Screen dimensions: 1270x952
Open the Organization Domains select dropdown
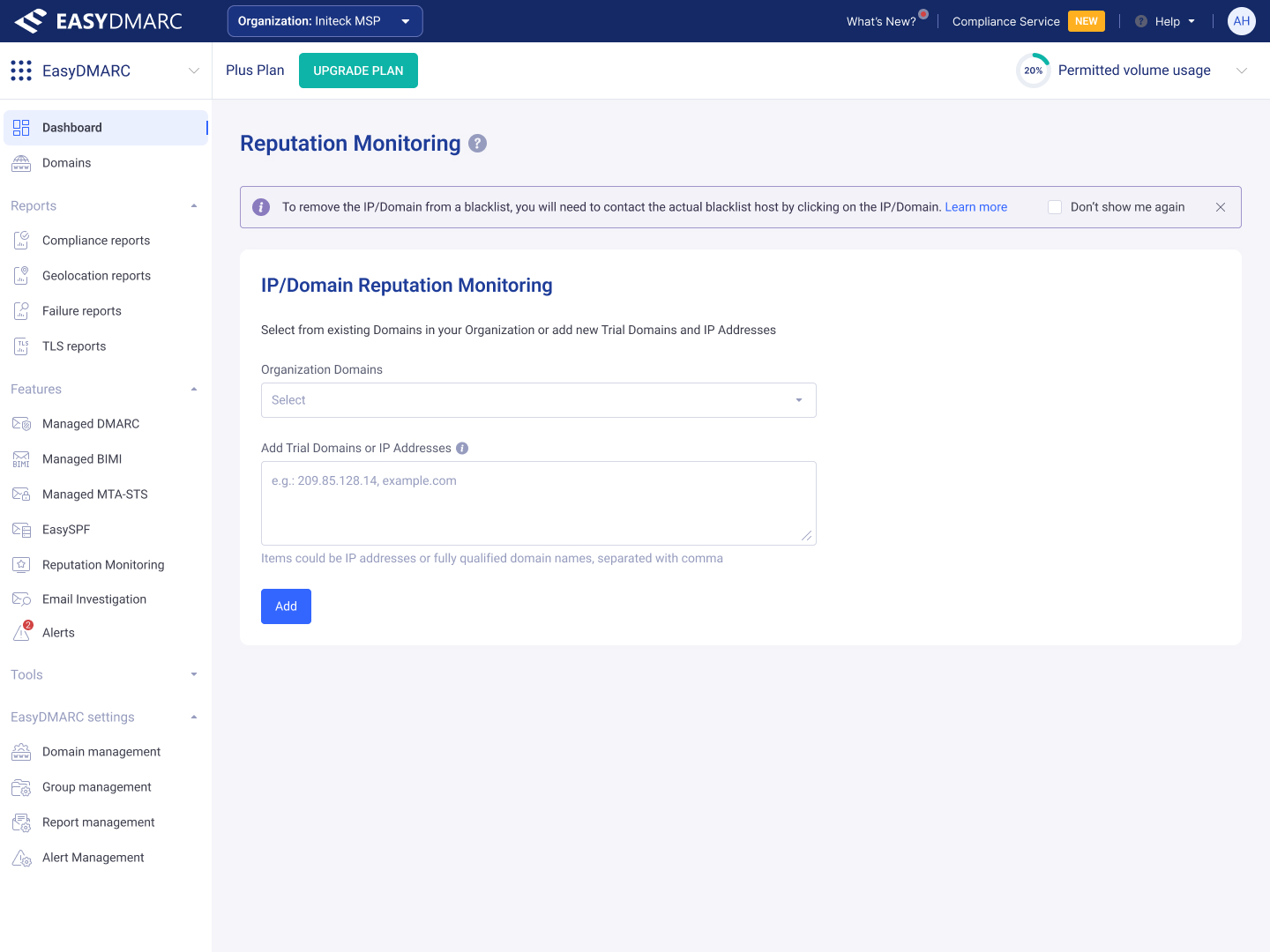539,400
